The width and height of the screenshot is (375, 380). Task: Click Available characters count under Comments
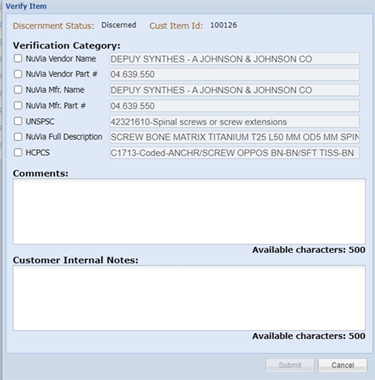tap(309, 250)
